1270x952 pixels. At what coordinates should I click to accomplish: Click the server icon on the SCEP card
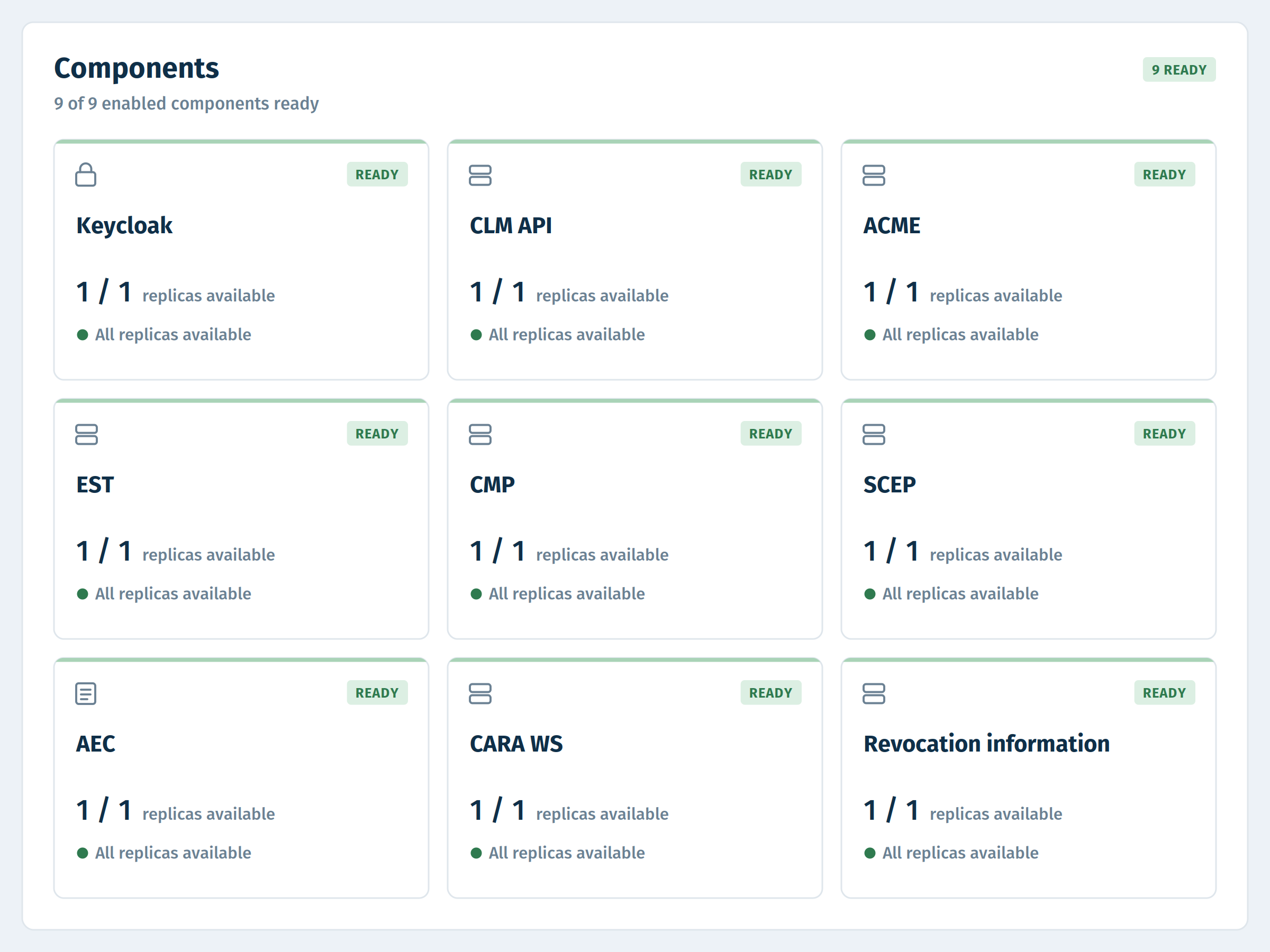874,434
